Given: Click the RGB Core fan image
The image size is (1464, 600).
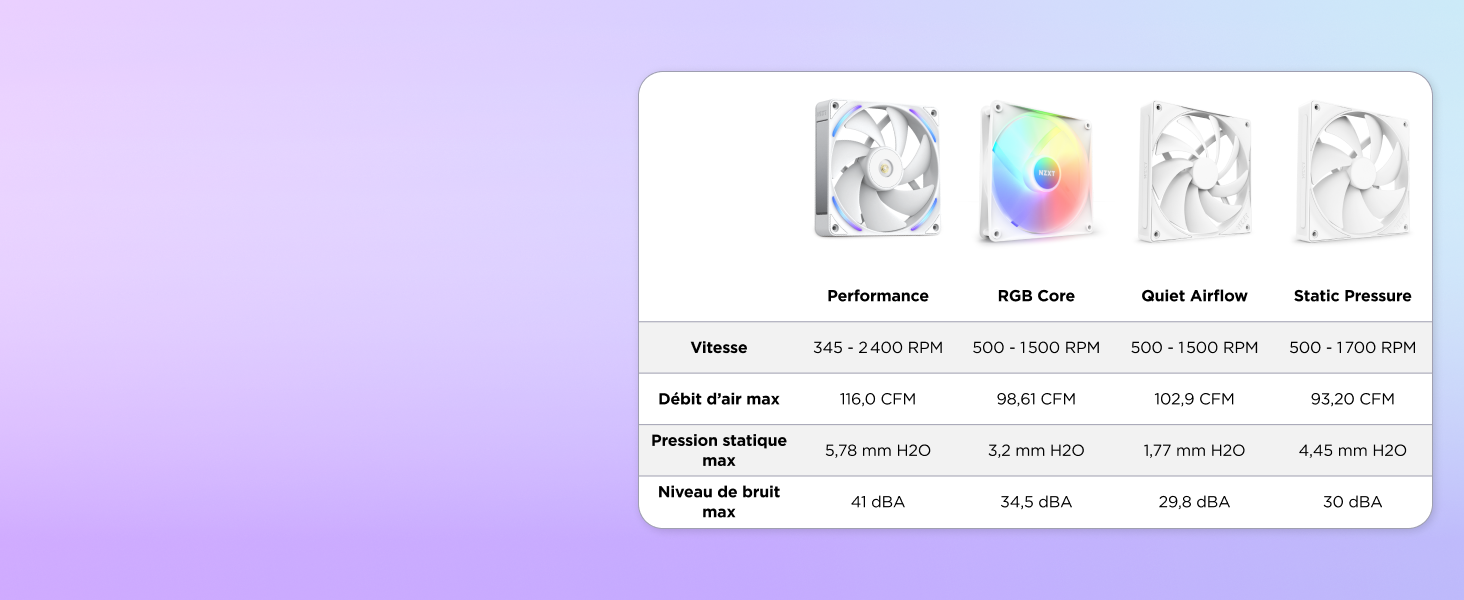Looking at the screenshot, I should 1038,172.
